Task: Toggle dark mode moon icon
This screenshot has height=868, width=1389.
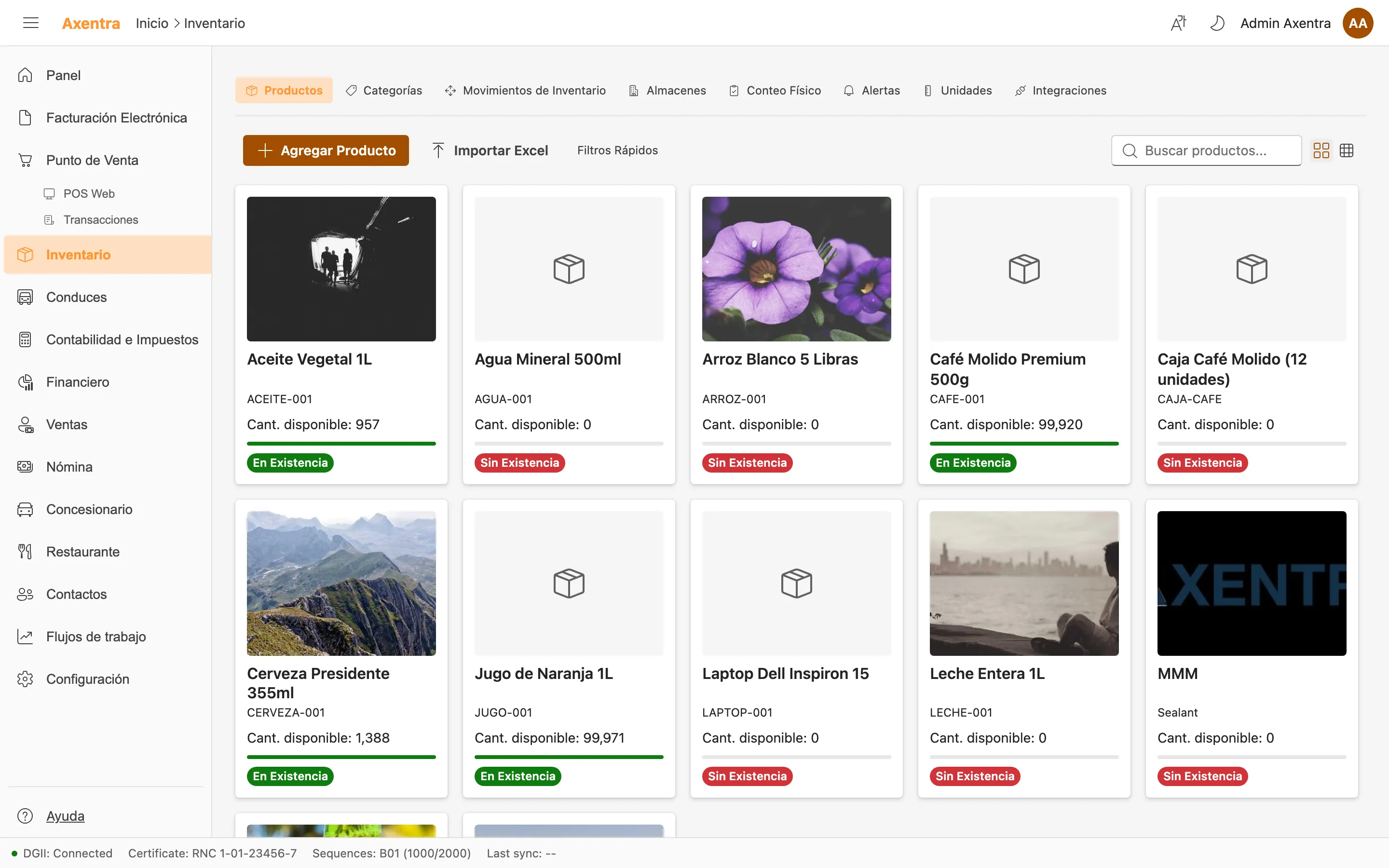Action: tap(1217, 23)
